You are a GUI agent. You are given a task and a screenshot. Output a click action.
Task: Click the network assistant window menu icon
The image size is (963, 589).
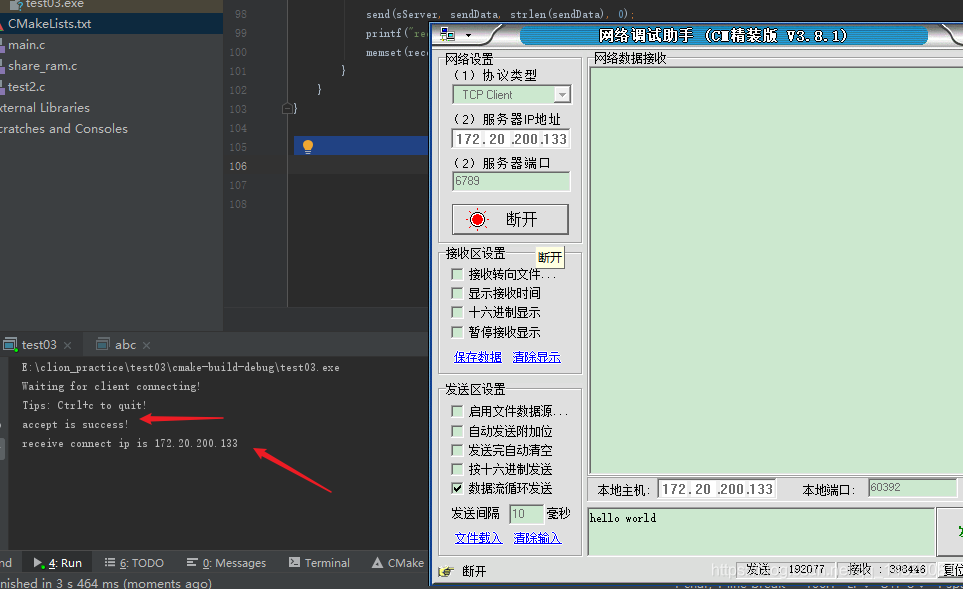(x=448, y=35)
